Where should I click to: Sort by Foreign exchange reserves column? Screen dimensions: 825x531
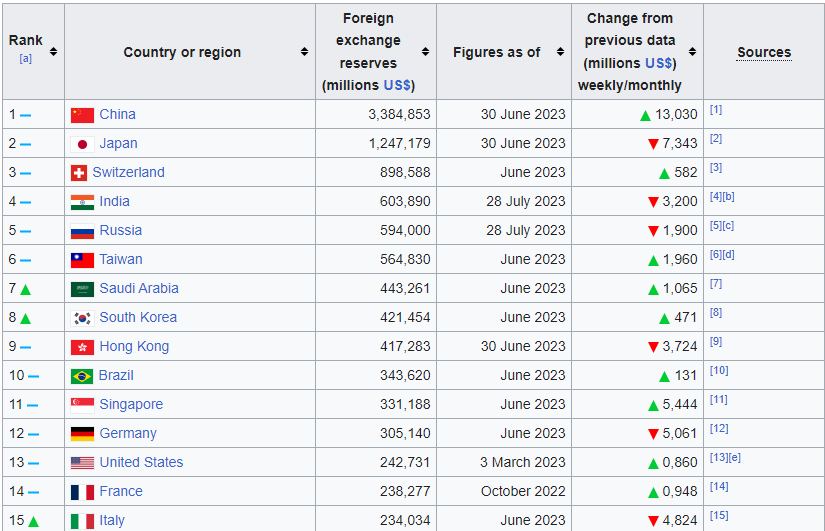(425, 52)
